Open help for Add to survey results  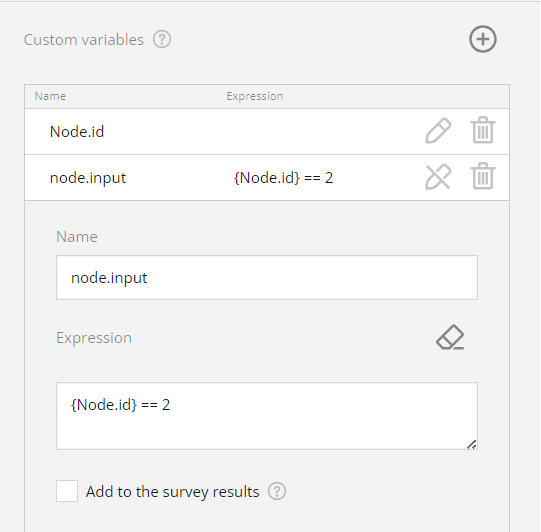point(277,491)
